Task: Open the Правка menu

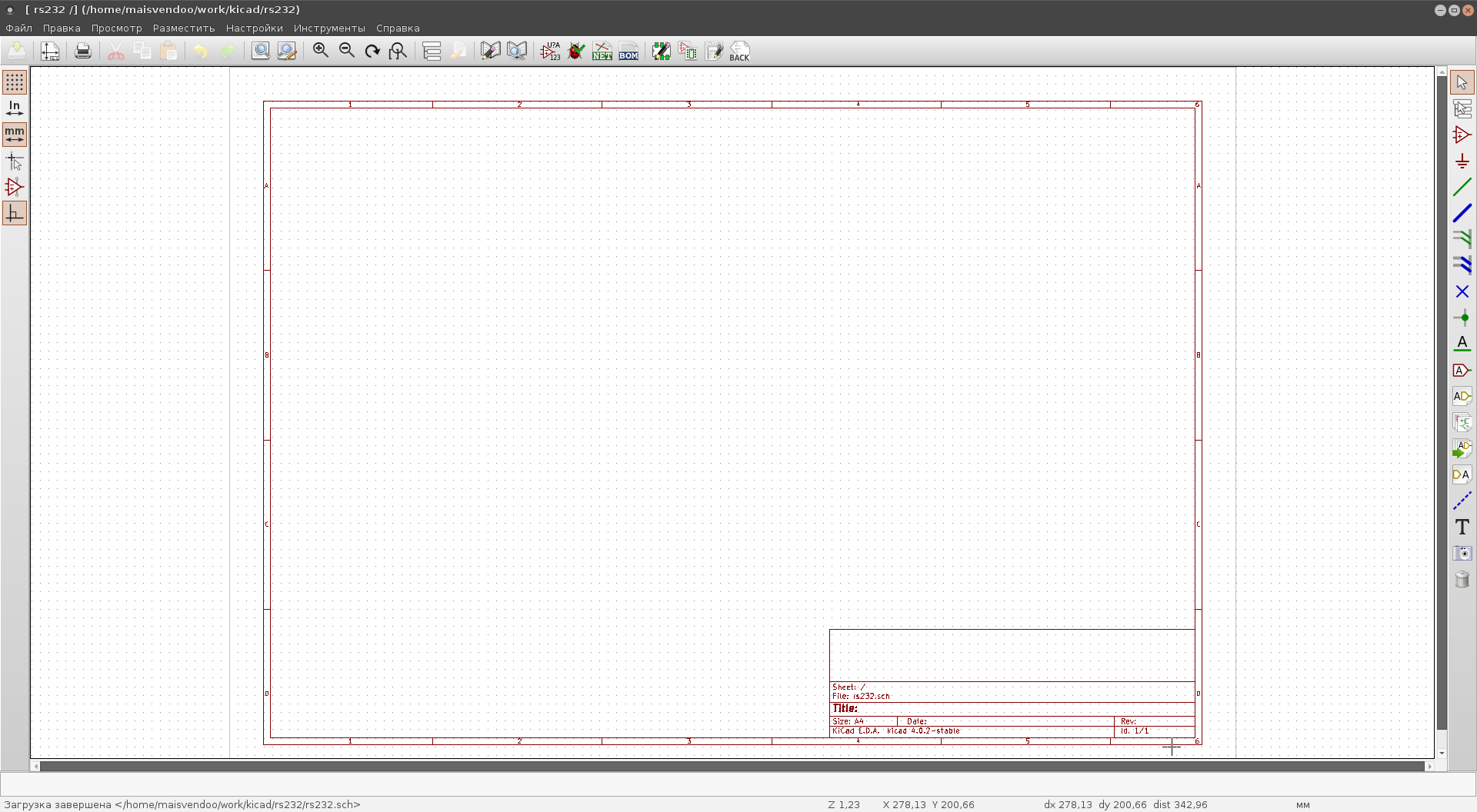Action: 62,28
